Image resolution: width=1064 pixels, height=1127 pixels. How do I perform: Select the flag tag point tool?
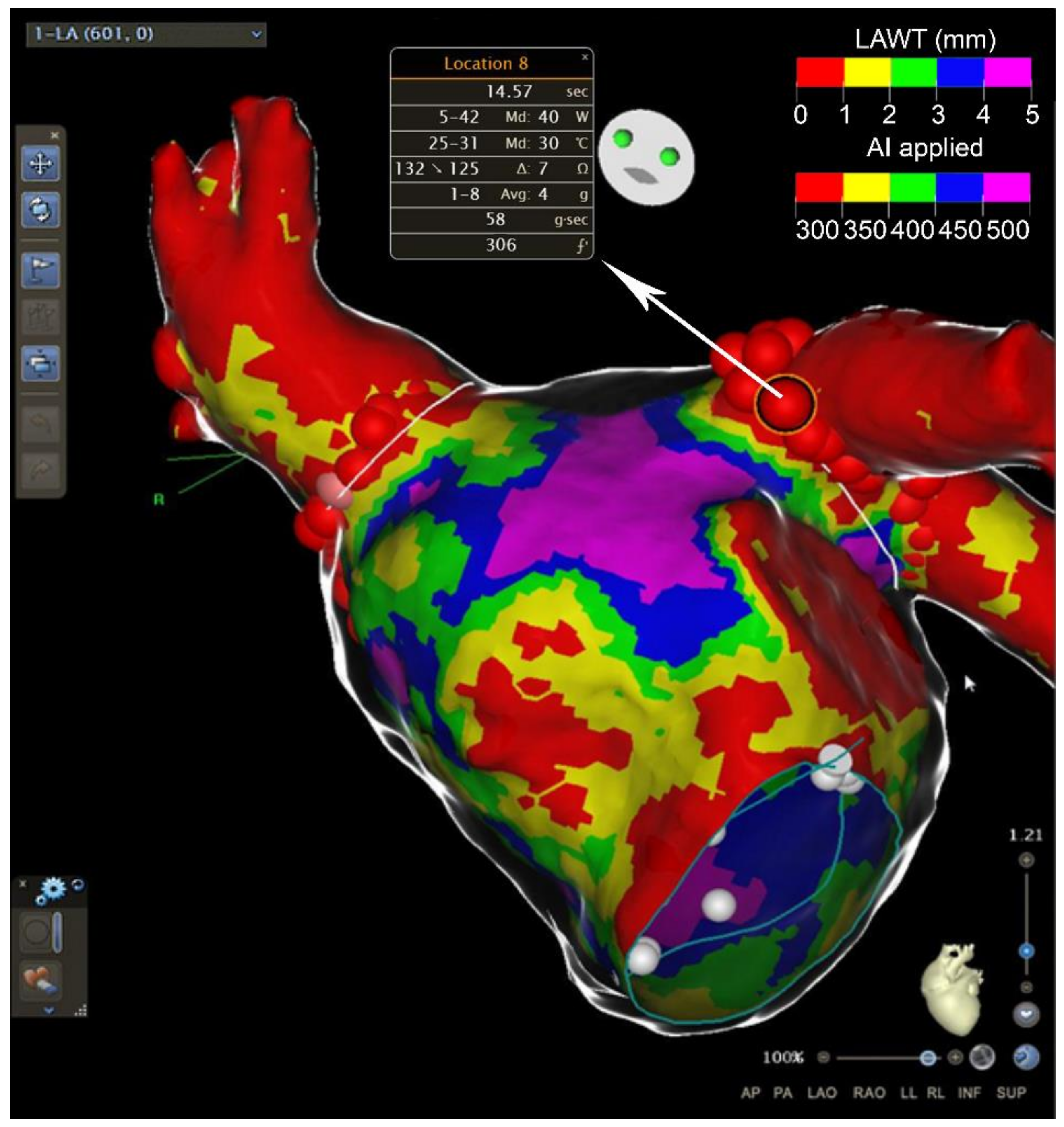pyautogui.click(x=40, y=270)
